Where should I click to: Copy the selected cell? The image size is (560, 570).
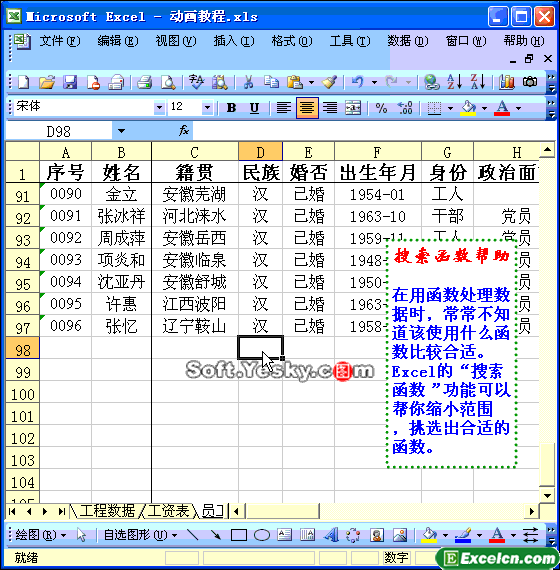[x=271, y=82]
